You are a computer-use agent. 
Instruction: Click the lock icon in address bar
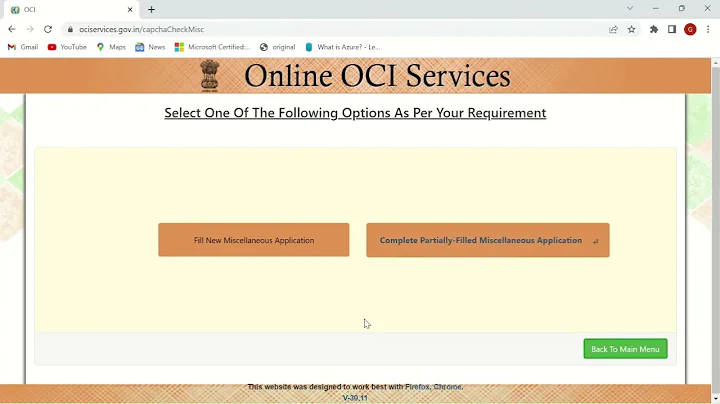pos(70,29)
